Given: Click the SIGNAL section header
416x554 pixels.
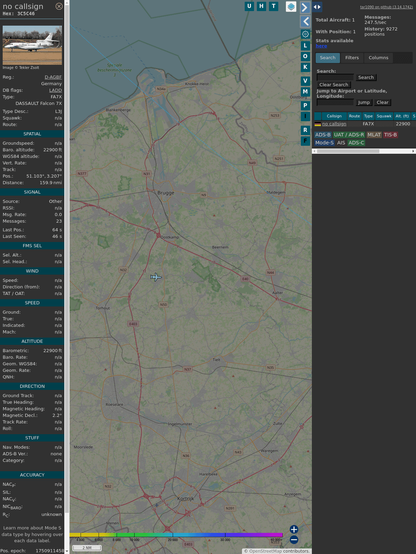Looking at the screenshot, I should (32, 192).
